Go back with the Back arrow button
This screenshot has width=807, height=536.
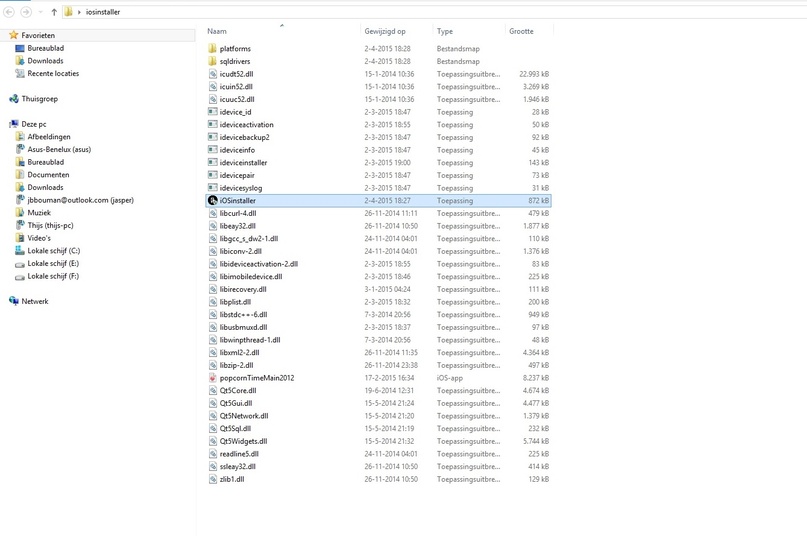pyautogui.click(x=9, y=11)
